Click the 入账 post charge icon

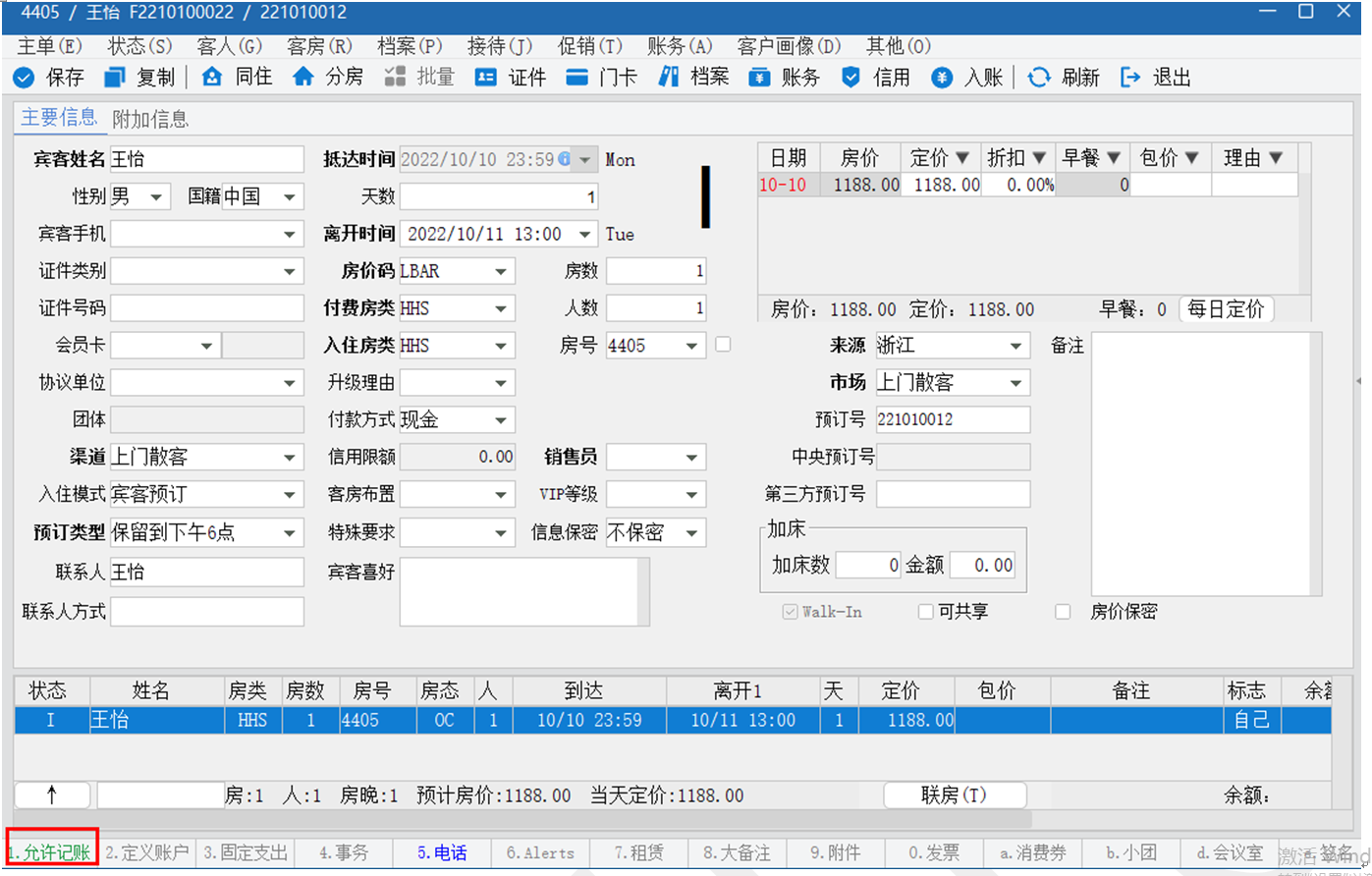click(x=942, y=78)
